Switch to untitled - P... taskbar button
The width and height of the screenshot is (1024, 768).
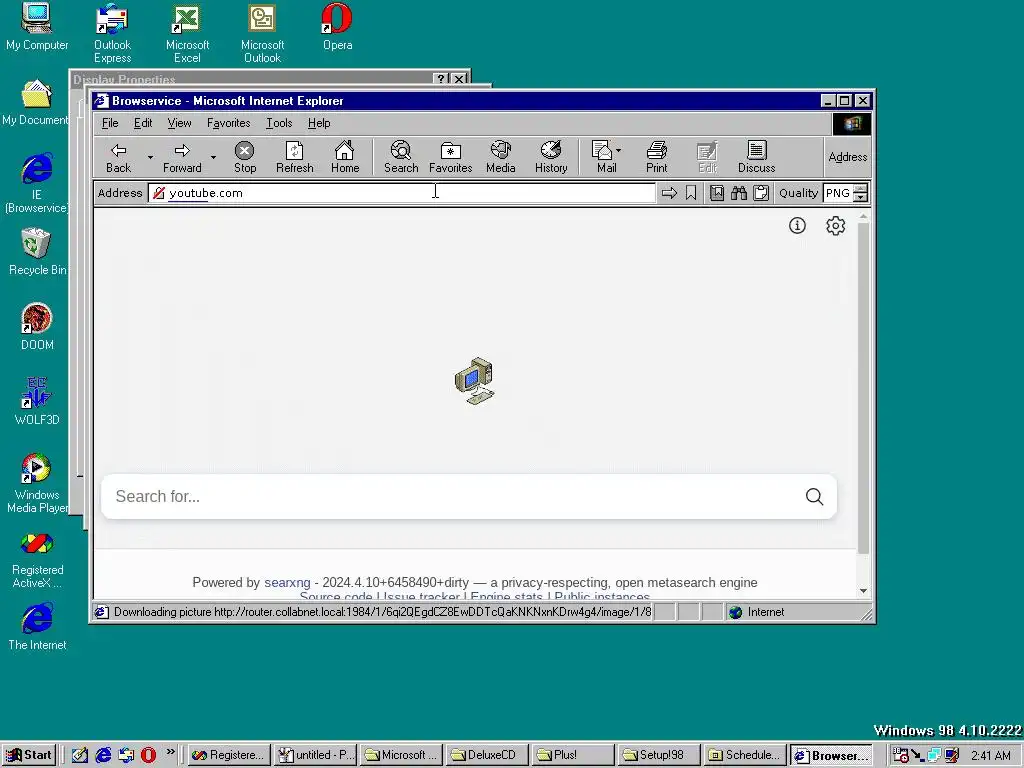[x=315, y=755]
